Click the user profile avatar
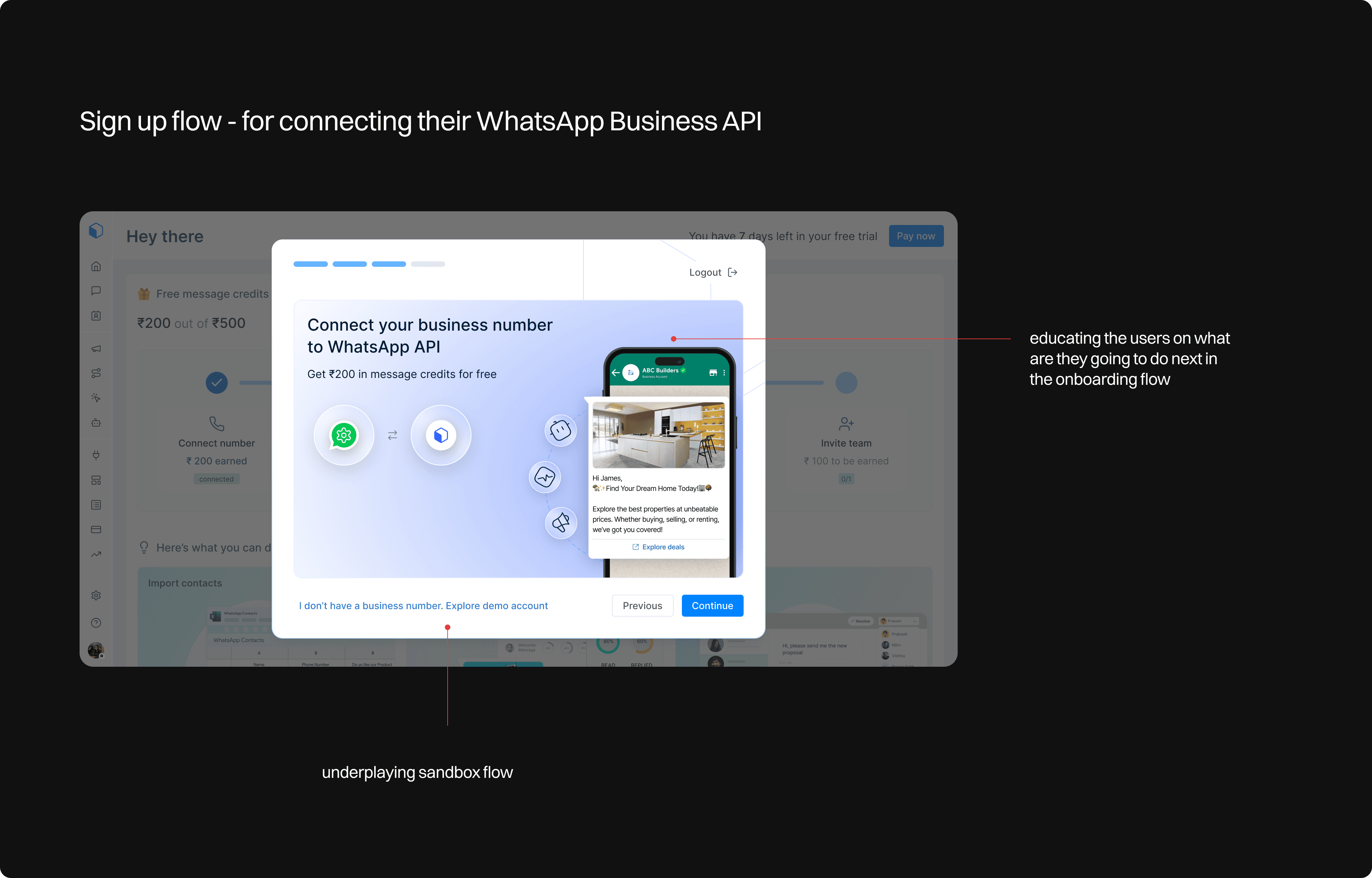Viewport: 1372px width, 878px height. click(95, 649)
